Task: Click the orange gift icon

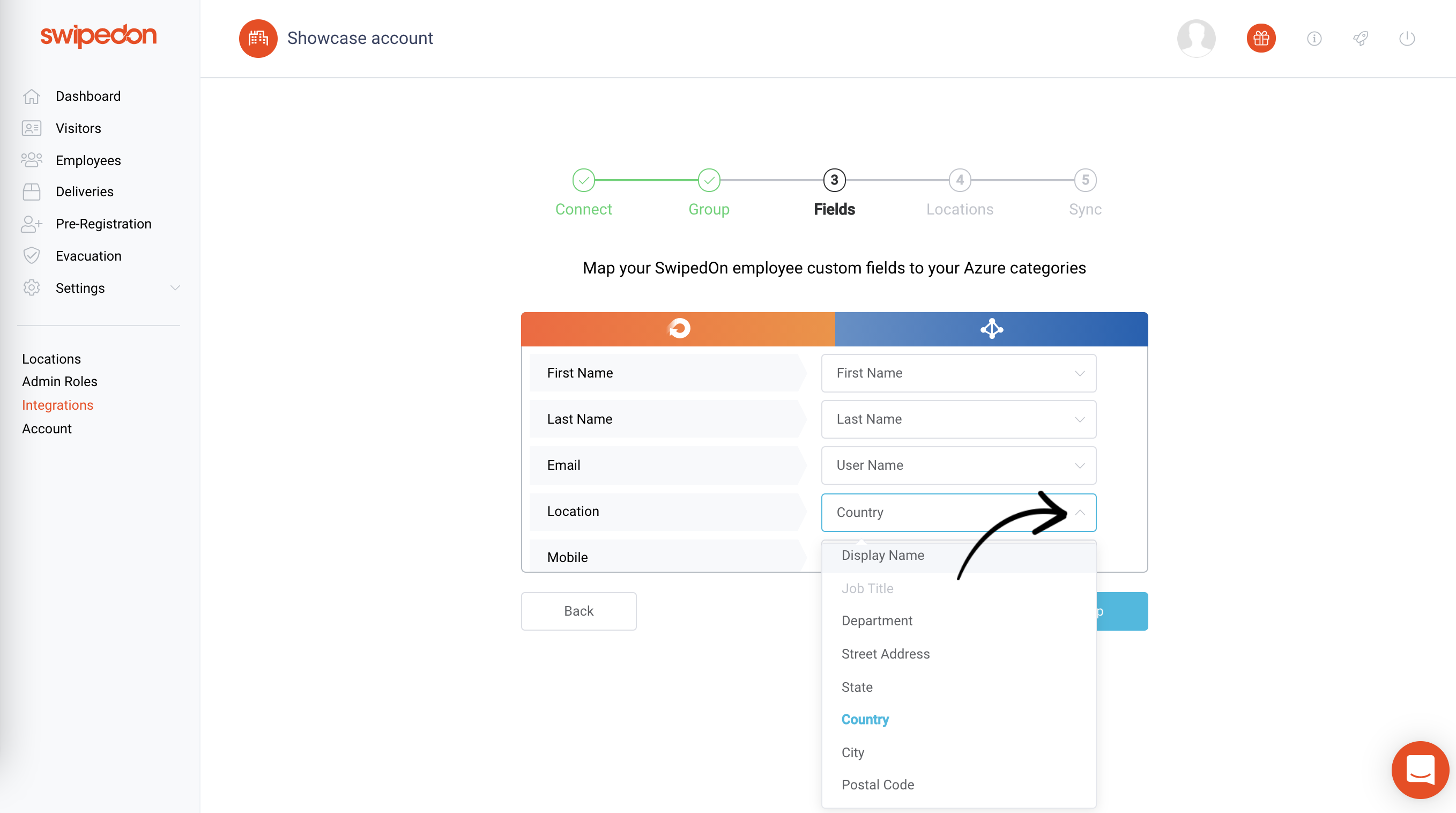Action: [x=1261, y=38]
